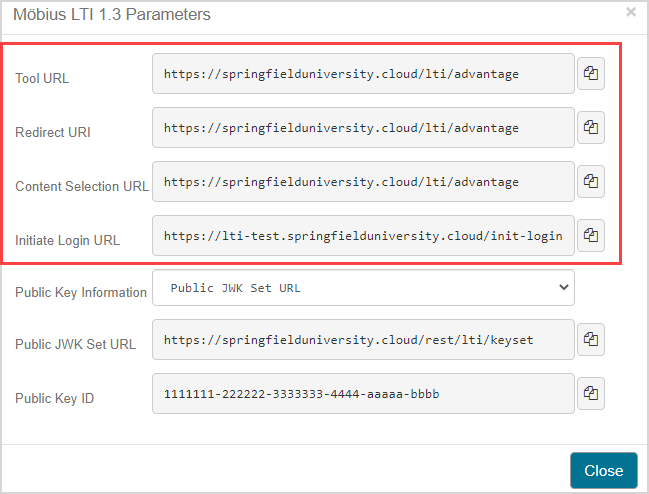The height and width of the screenshot is (494, 649).
Task: Copy the Tool URL value
Action: point(591,73)
